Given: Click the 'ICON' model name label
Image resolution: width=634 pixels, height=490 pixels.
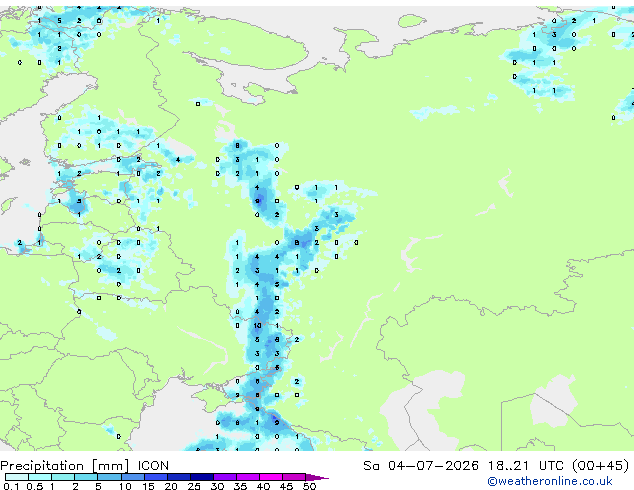Looking at the screenshot, I should [153, 466].
